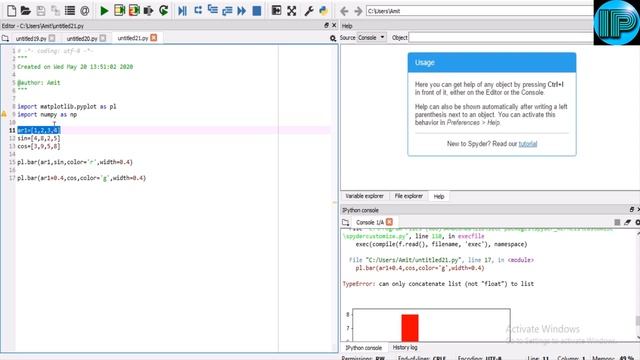
Task: Open Preferences with the wrench icon
Action: [x=309, y=11]
